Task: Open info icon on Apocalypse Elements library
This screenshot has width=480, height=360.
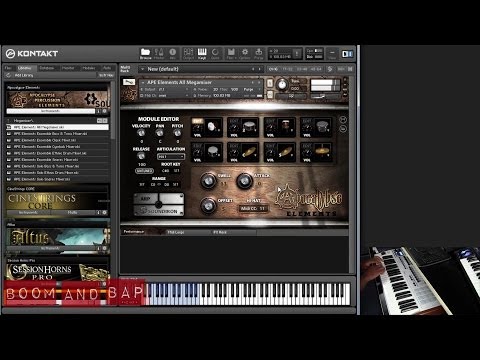Action: 99,111
